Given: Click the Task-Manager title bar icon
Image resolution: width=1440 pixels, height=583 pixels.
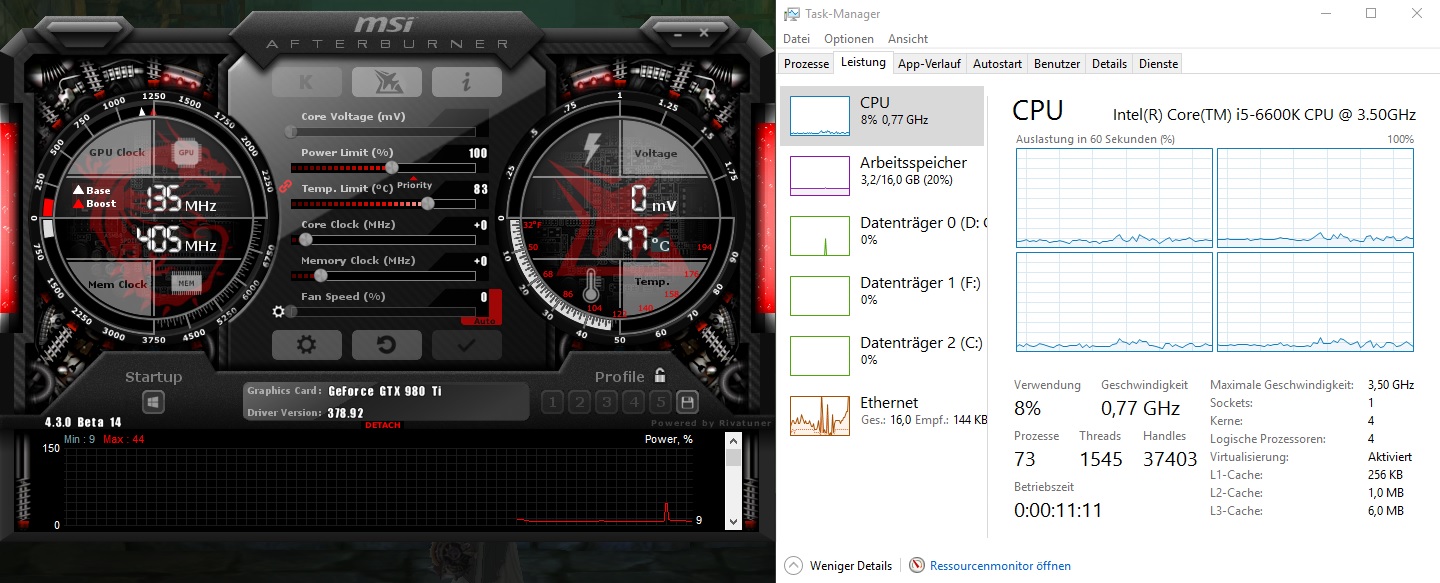Looking at the screenshot, I should [x=792, y=14].
